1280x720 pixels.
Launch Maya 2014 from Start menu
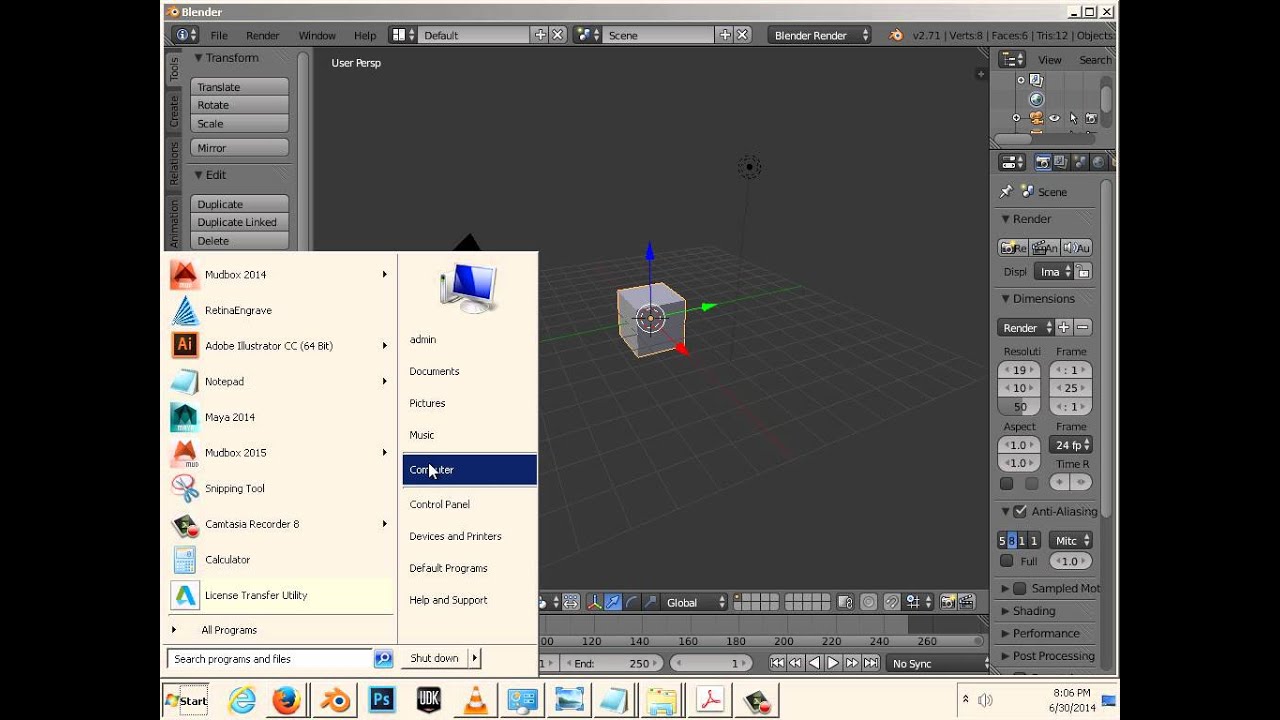coord(280,417)
